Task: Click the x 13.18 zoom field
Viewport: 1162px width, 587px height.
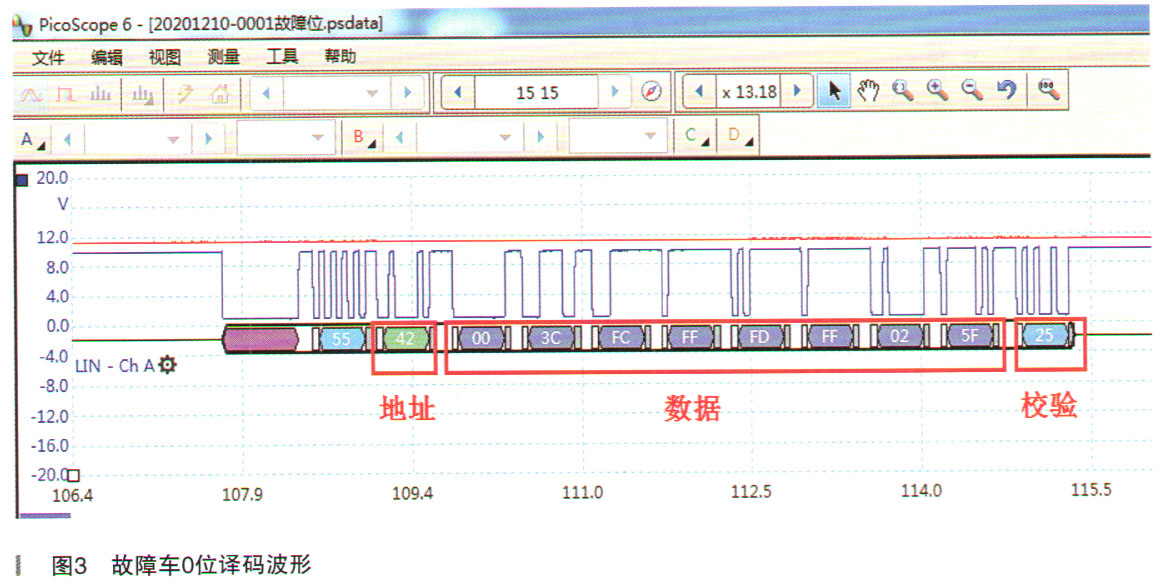Action: pos(748,92)
